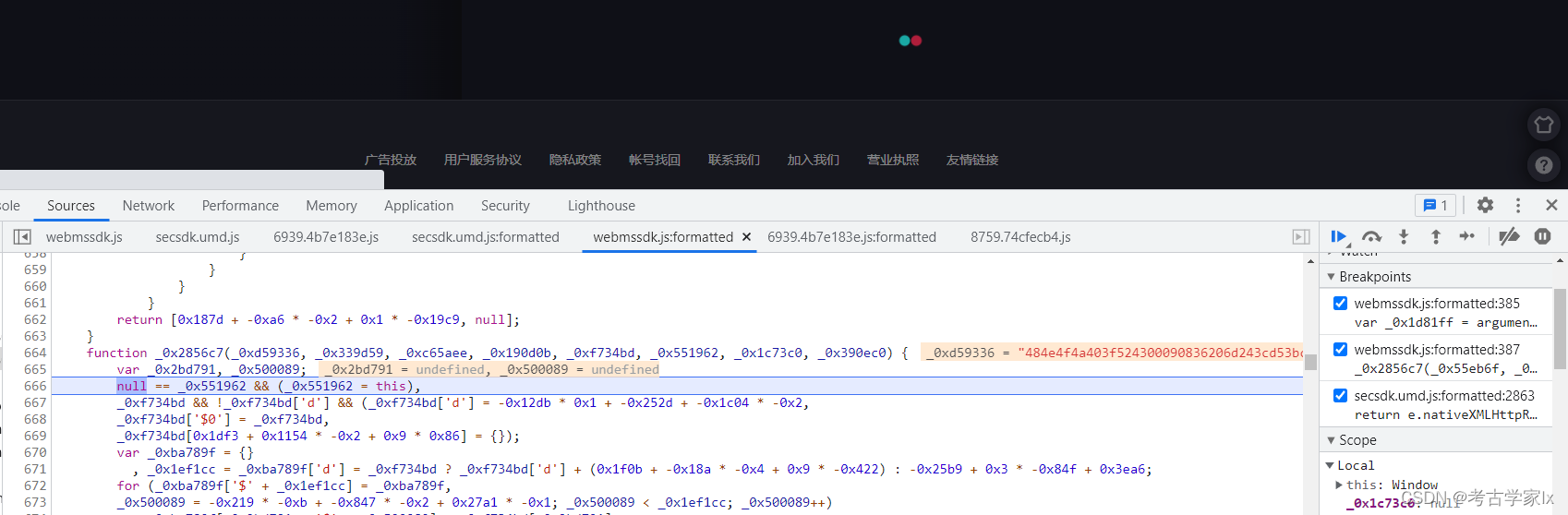Open DevTools more options menu

click(1517, 205)
